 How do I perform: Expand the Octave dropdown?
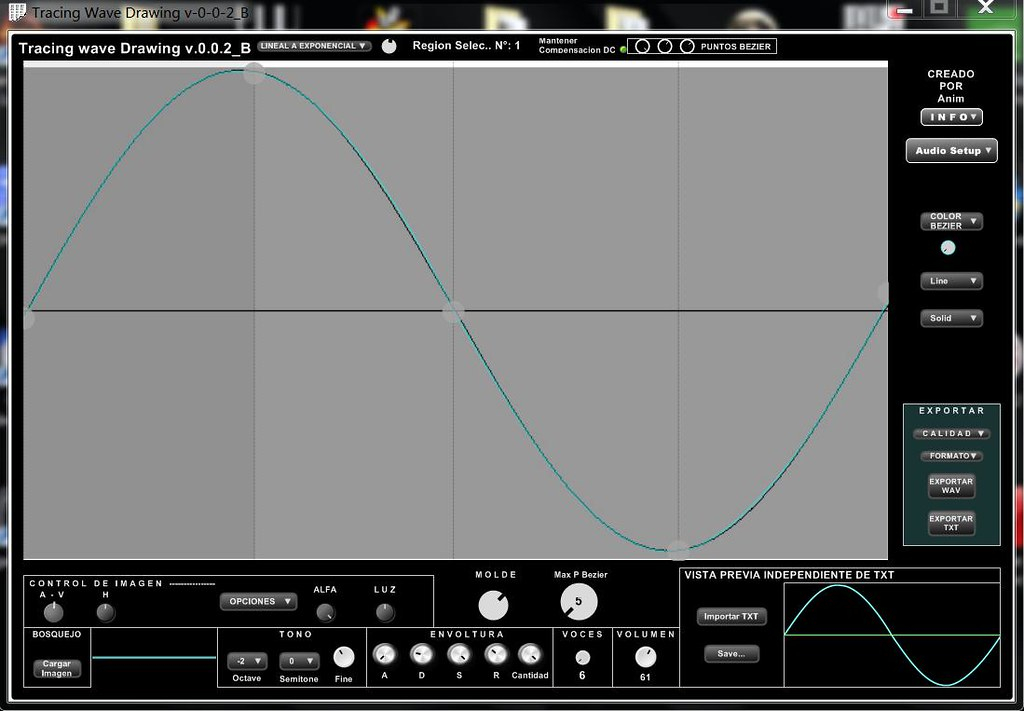246,661
